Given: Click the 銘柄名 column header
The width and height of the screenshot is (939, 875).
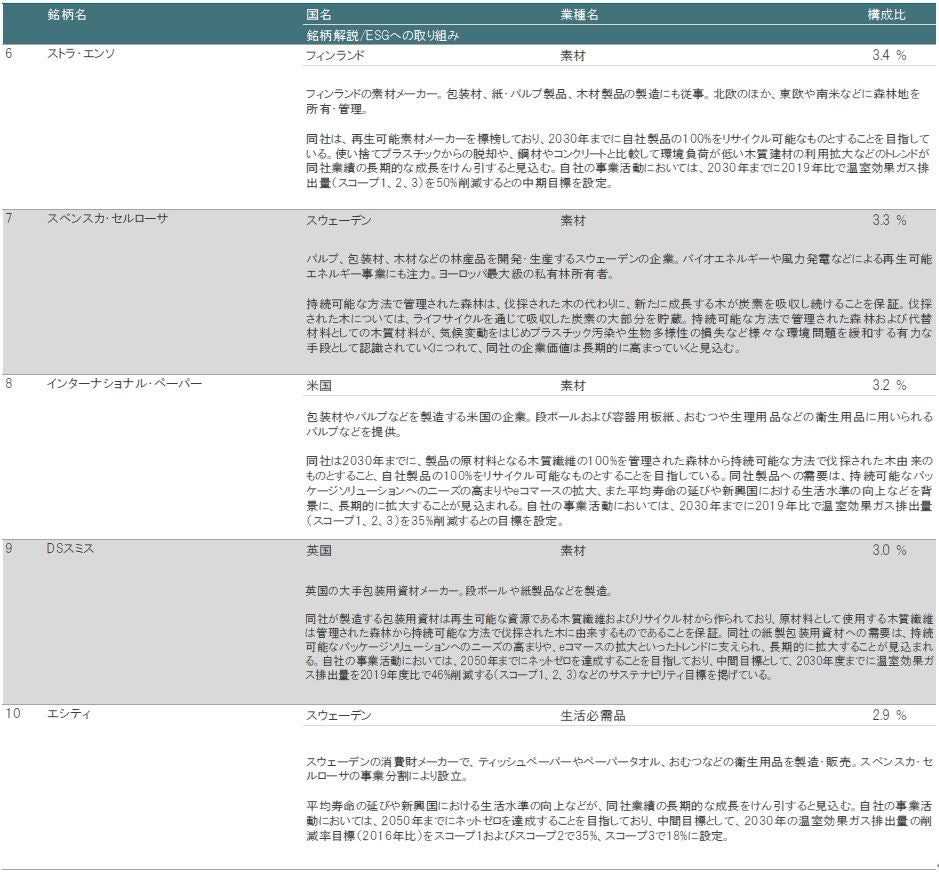Looking at the screenshot, I should pos(67,15).
